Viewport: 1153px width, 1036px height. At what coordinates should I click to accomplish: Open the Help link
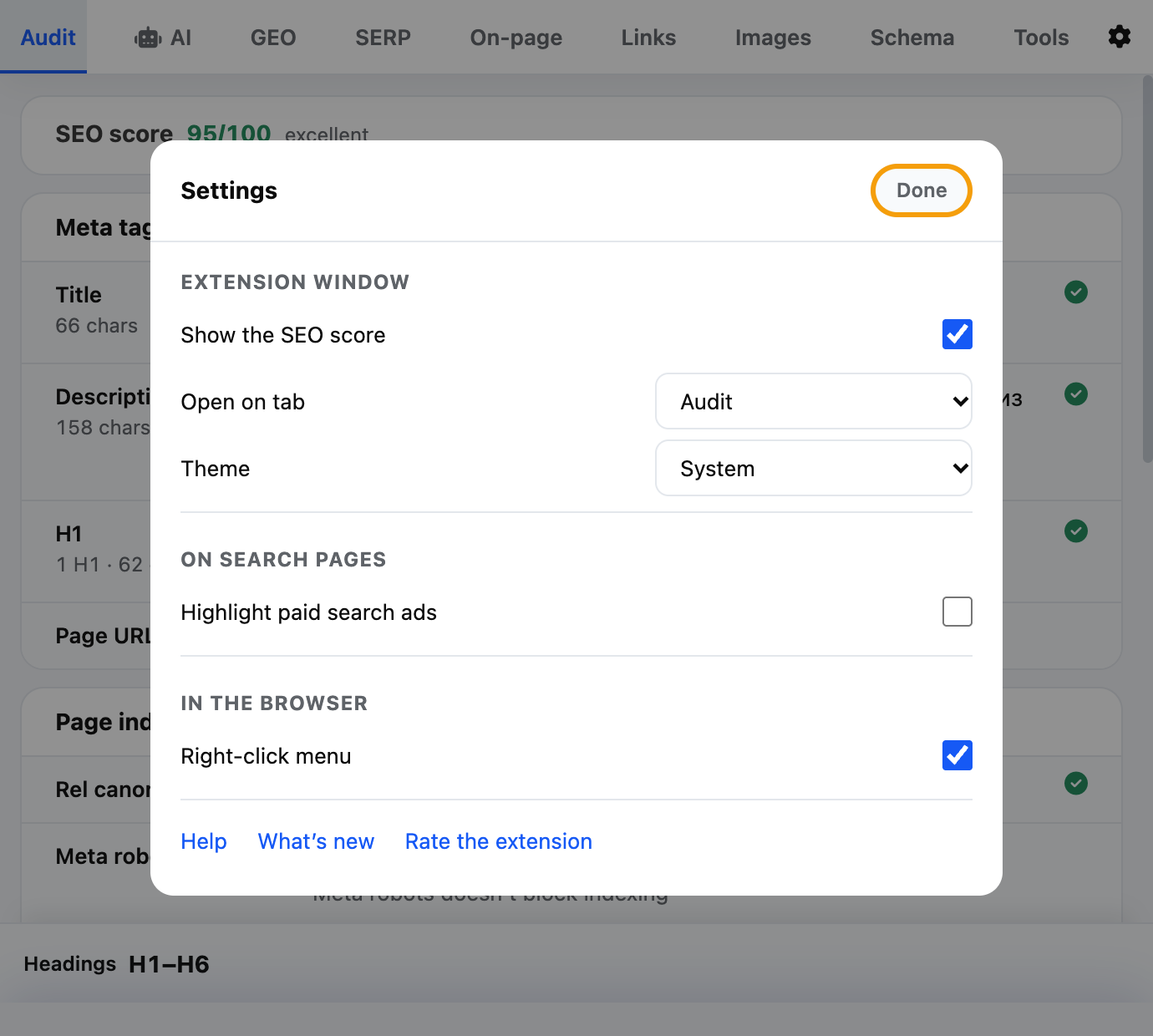tap(204, 841)
